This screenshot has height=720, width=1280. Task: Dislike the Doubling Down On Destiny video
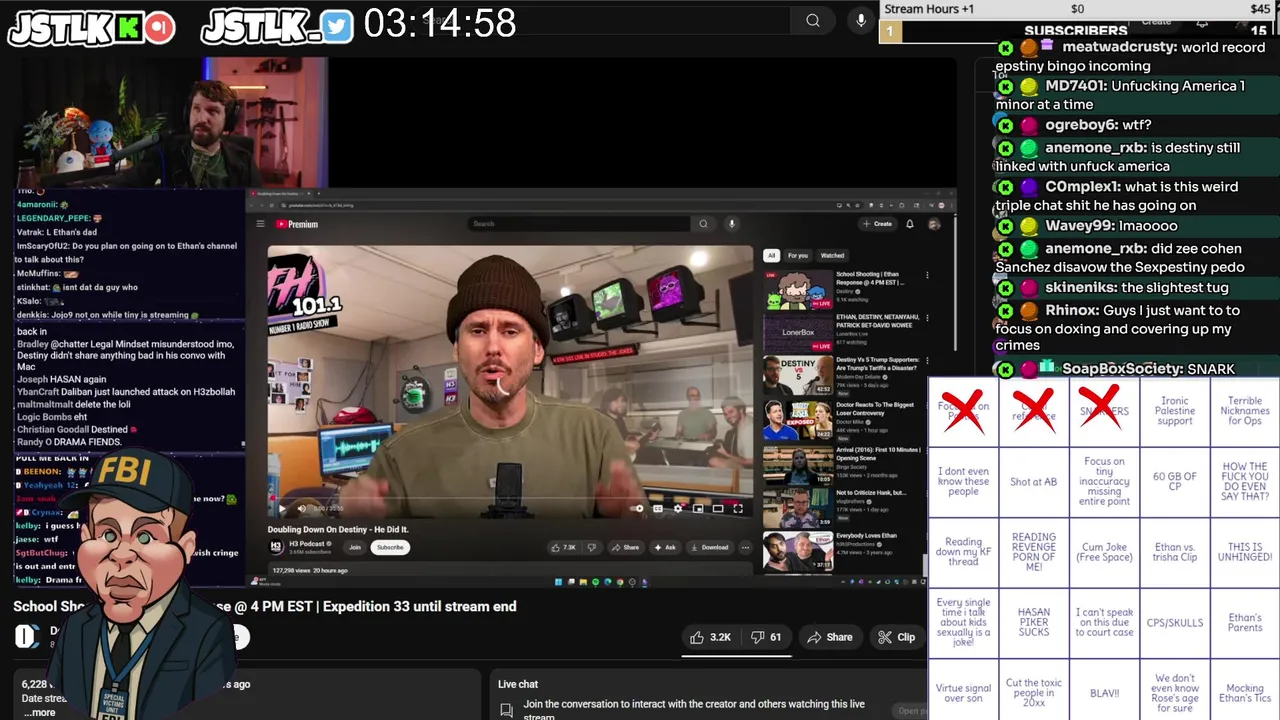pyautogui.click(x=591, y=547)
